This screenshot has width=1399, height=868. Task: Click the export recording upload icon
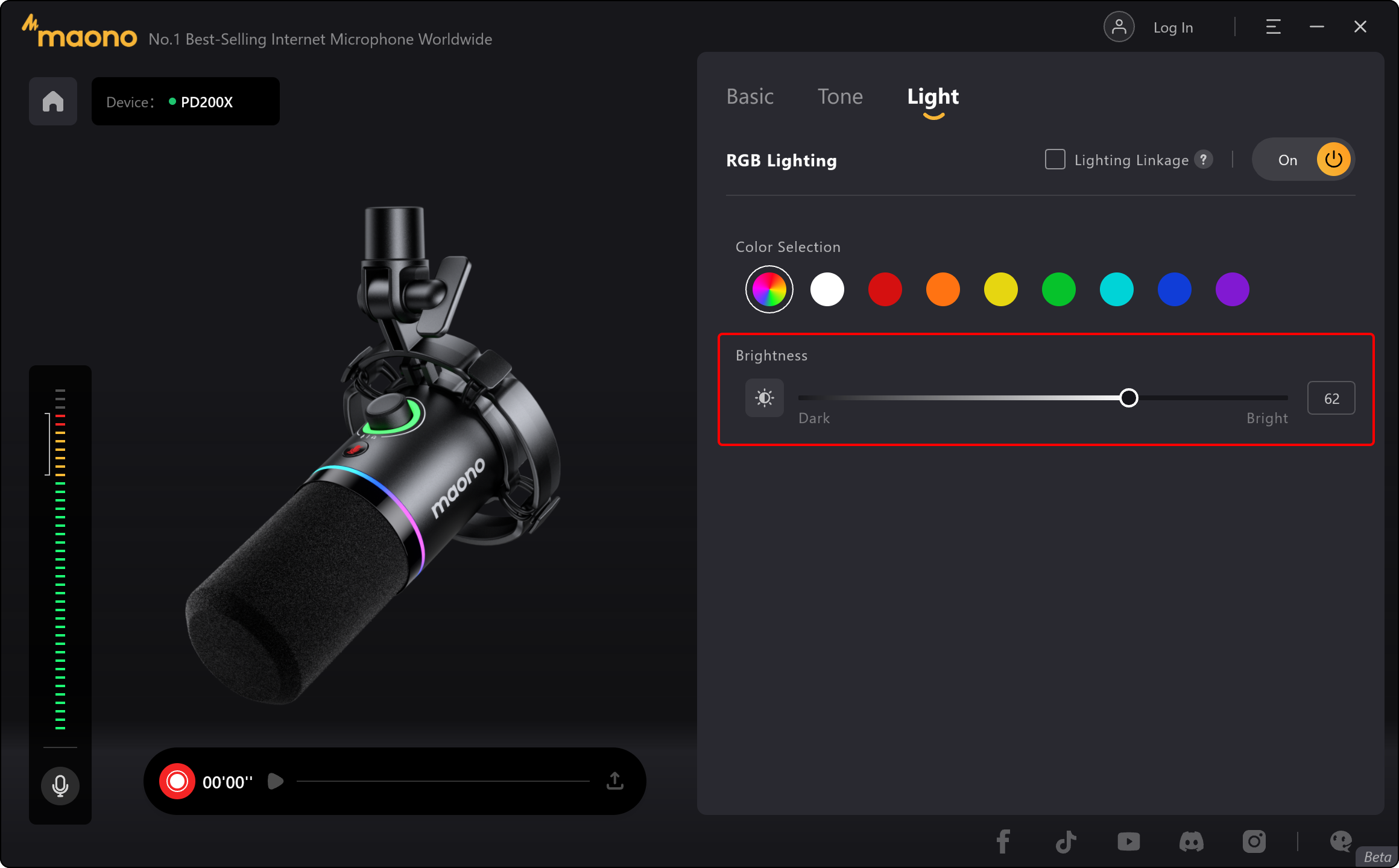click(614, 781)
